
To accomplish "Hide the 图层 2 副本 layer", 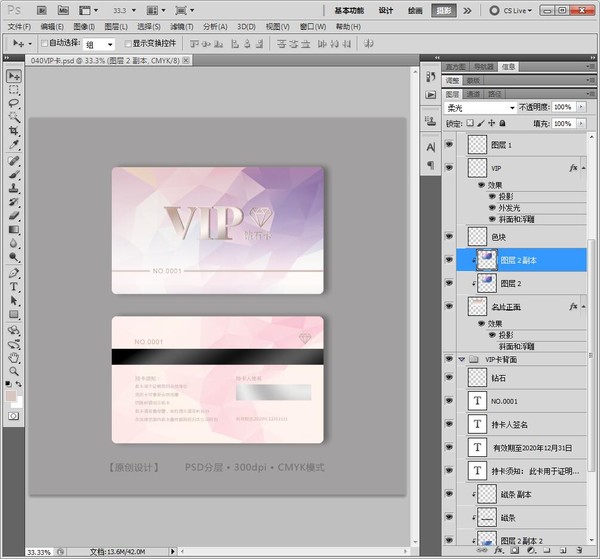I will point(449,260).
